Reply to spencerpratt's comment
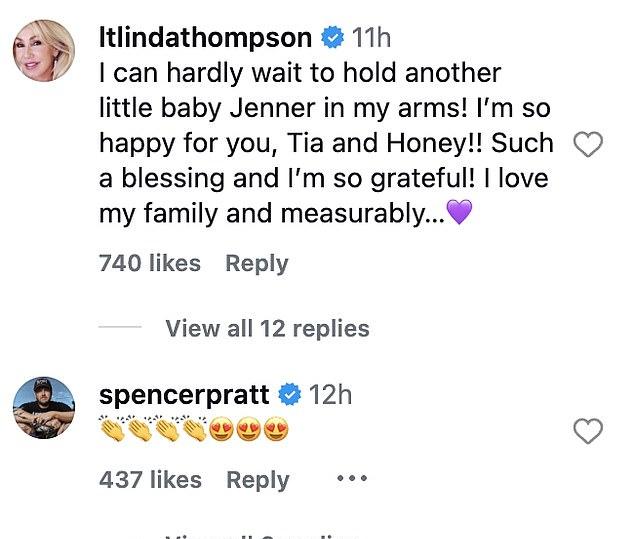This screenshot has width=634, height=539. pyautogui.click(x=257, y=480)
